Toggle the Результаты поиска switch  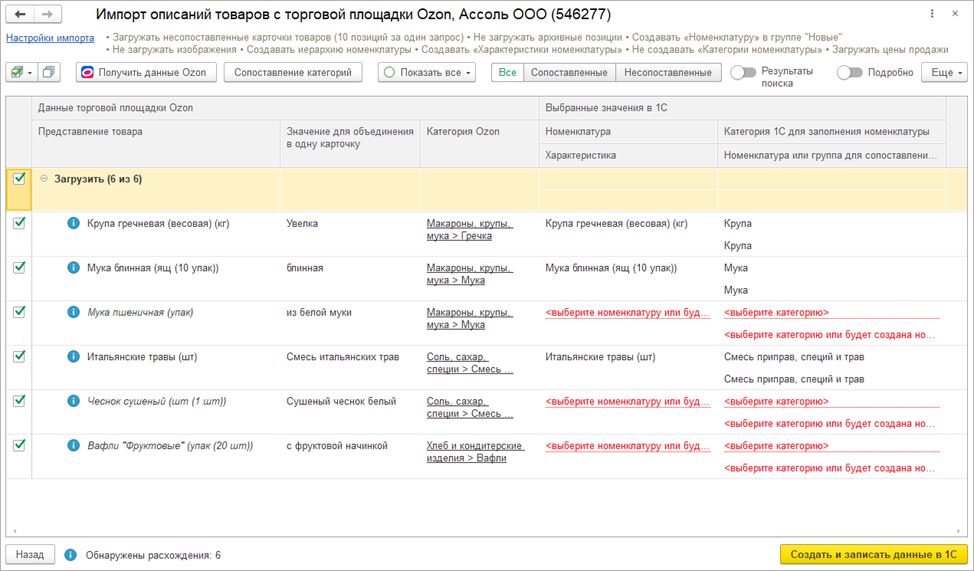tap(743, 73)
